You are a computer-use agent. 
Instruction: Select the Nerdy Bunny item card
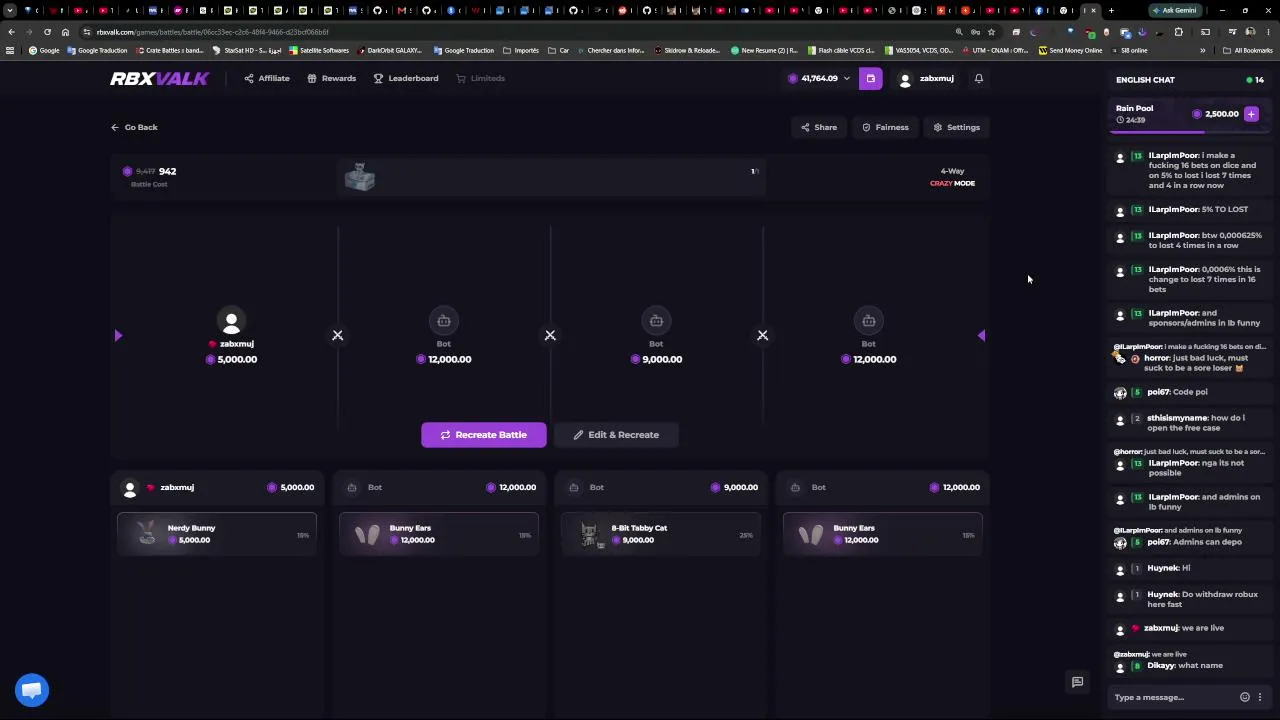[217, 534]
